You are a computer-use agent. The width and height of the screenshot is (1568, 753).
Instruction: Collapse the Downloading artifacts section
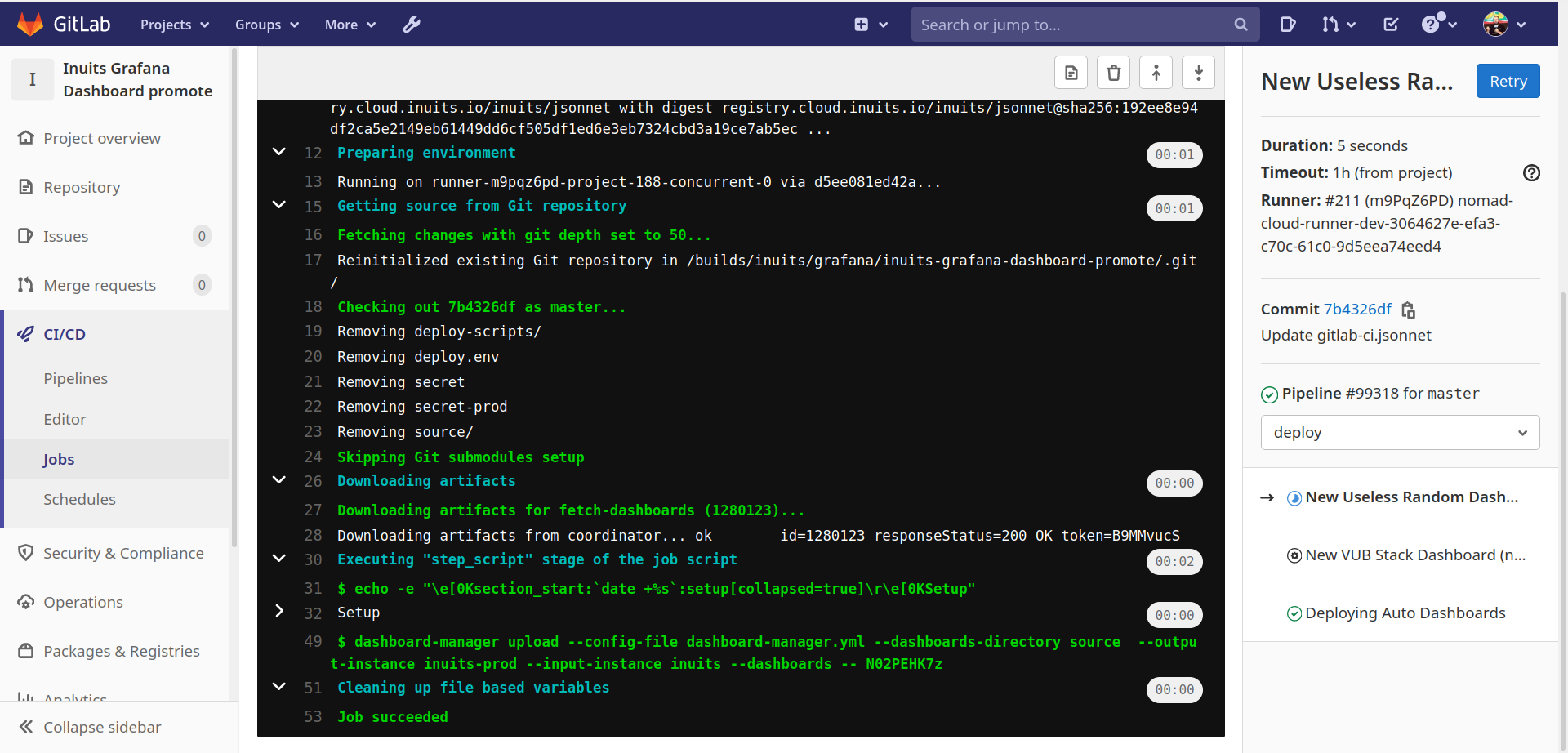(279, 480)
